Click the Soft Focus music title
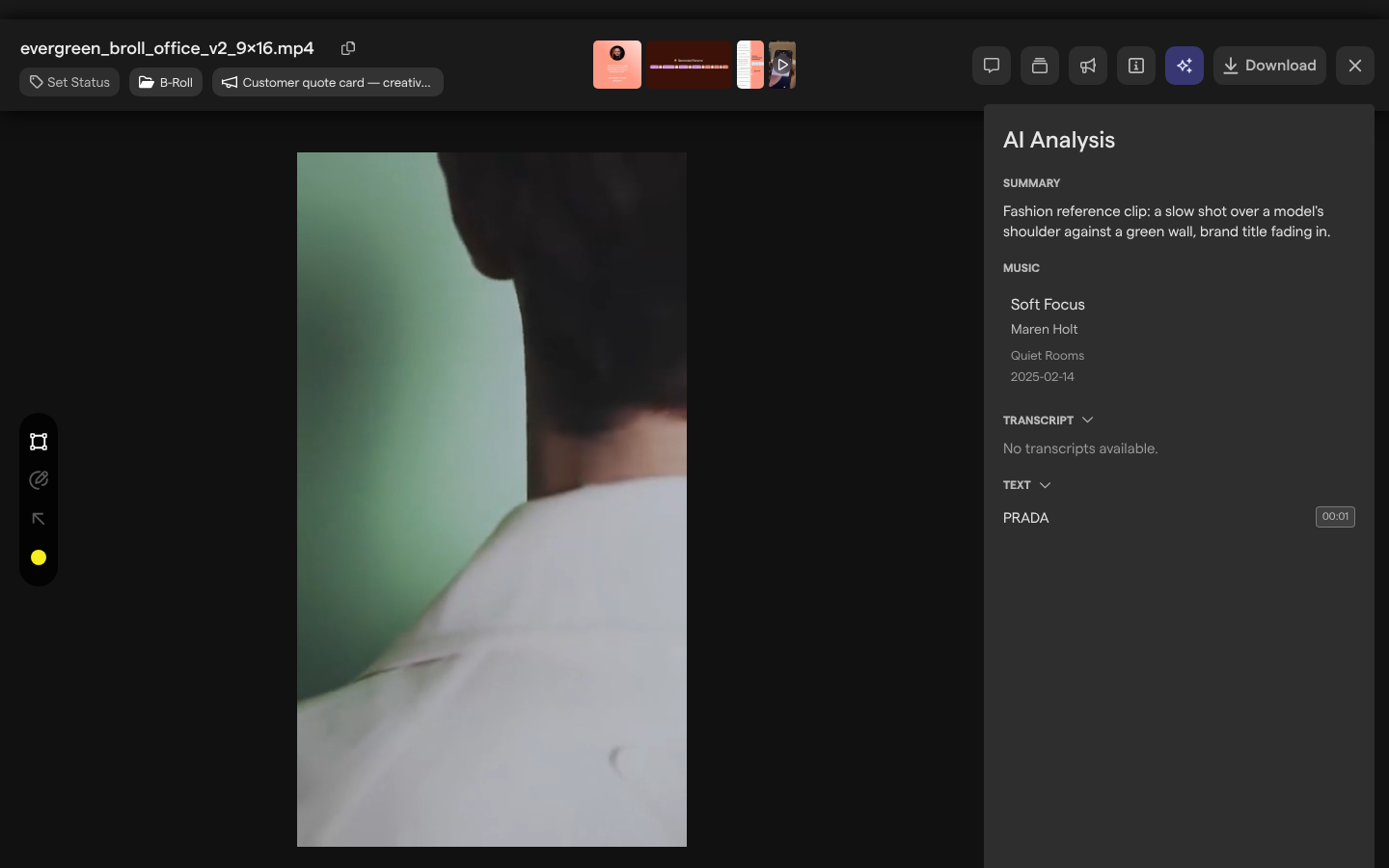The image size is (1389, 868). point(1048,305)
